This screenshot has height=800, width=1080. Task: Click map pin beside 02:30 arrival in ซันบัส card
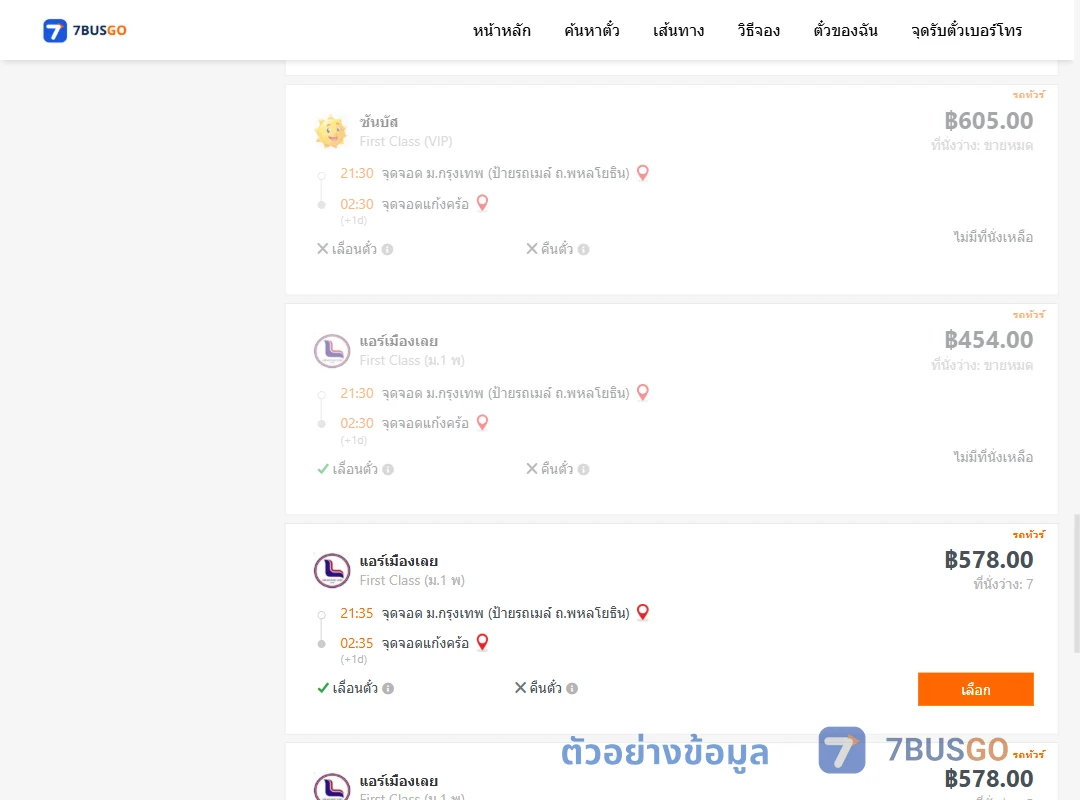pos(483,203)
